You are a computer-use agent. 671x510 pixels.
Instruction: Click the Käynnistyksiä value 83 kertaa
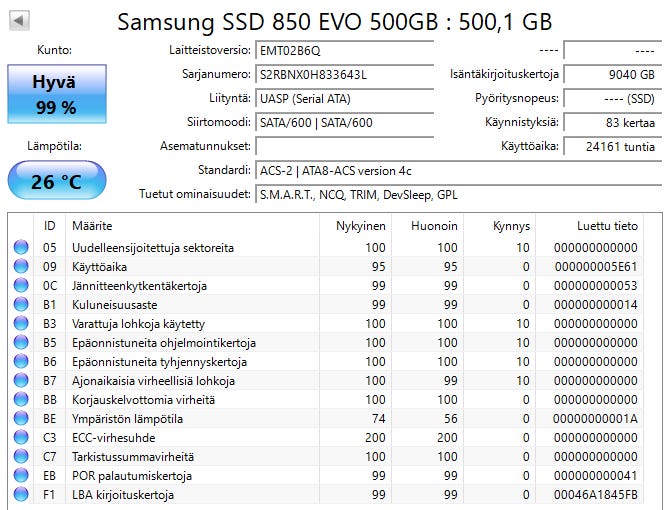(613, 122)
